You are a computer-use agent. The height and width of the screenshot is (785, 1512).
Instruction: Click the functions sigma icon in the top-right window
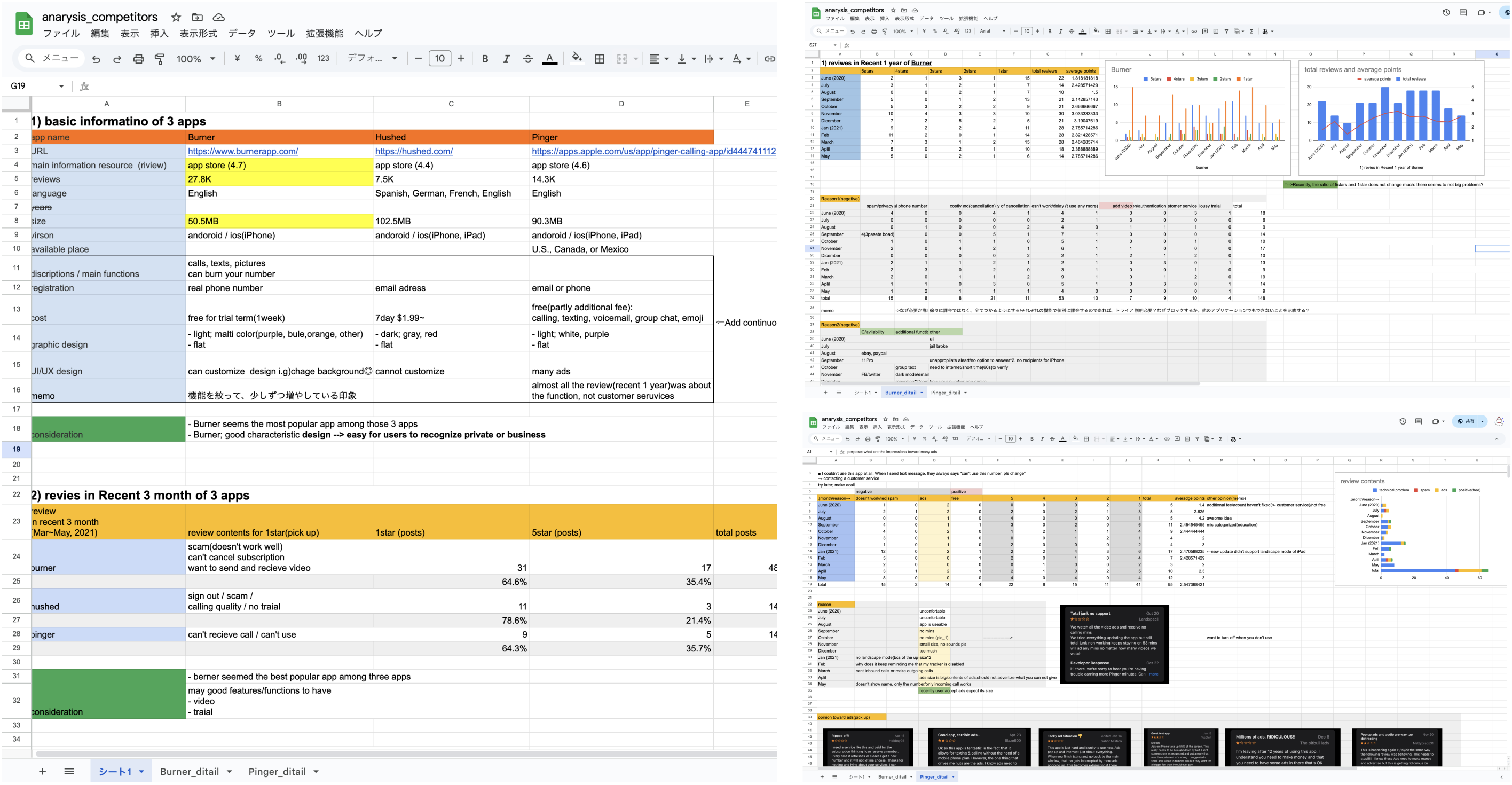click(1251, 32)
